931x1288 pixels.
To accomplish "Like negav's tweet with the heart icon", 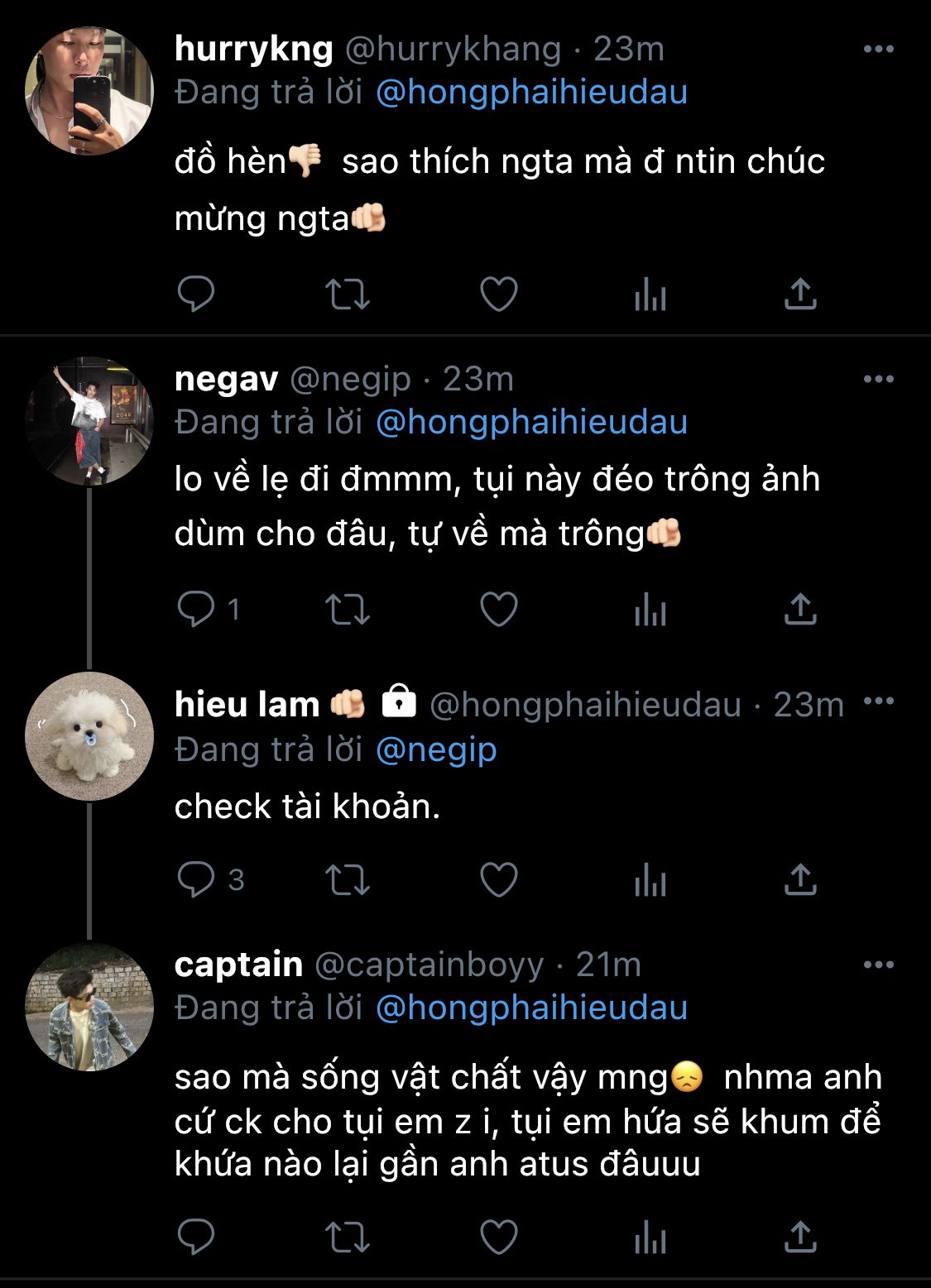I will tap(499, 610).
